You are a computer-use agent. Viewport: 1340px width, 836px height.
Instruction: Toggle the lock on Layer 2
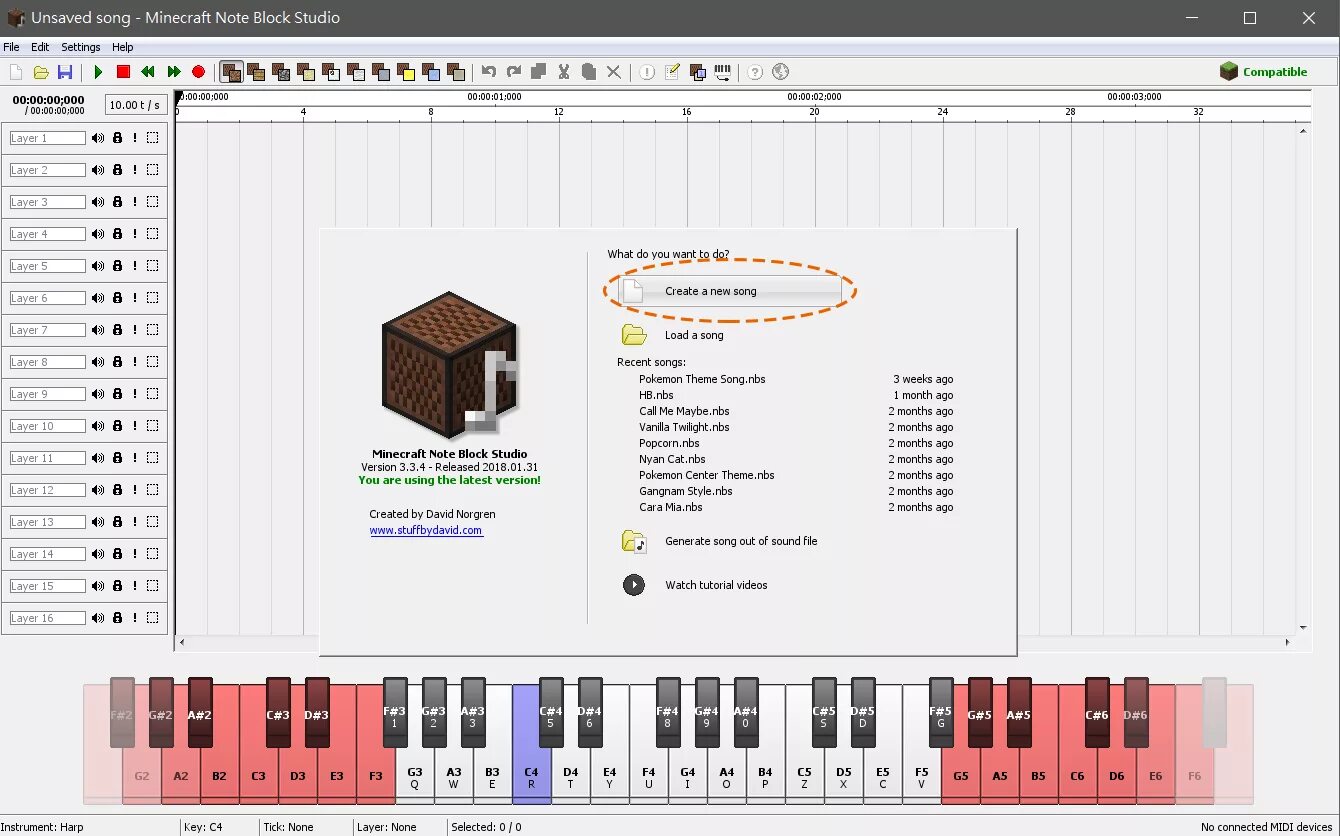(x=117, y=170)
